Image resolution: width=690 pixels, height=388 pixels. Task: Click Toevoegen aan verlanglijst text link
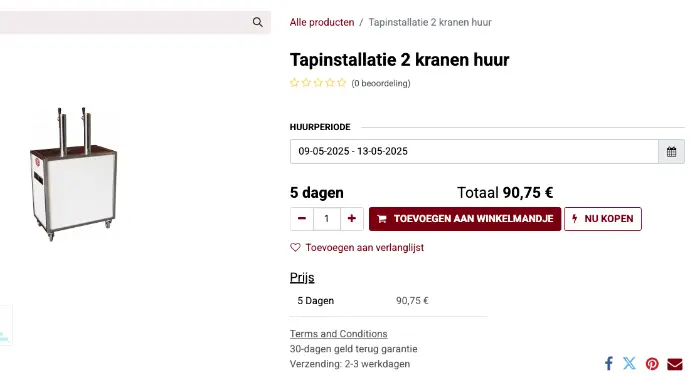pos(365,248)
